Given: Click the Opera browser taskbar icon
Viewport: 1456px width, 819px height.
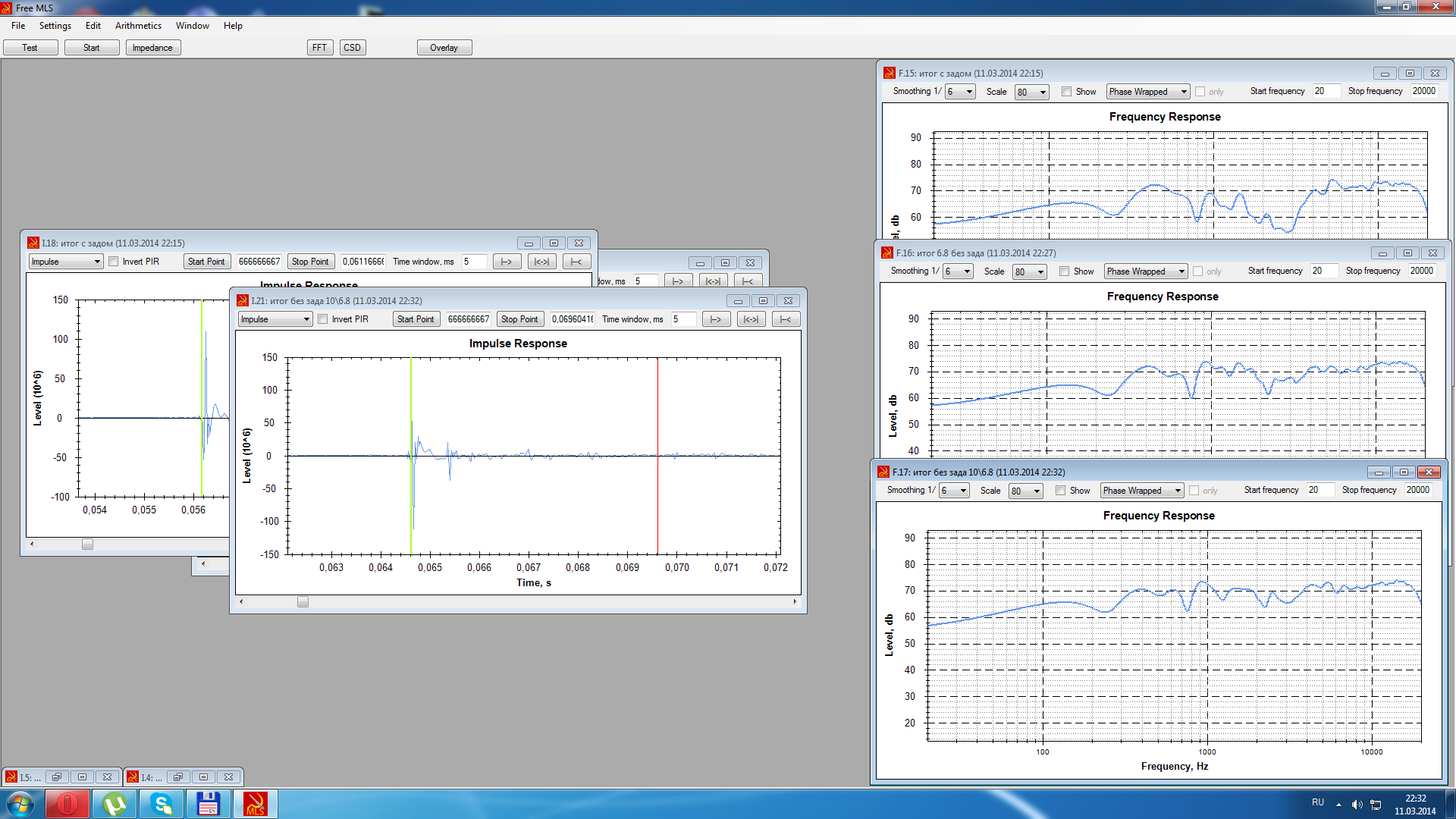Looking at the screenshot, I should 67,804.
